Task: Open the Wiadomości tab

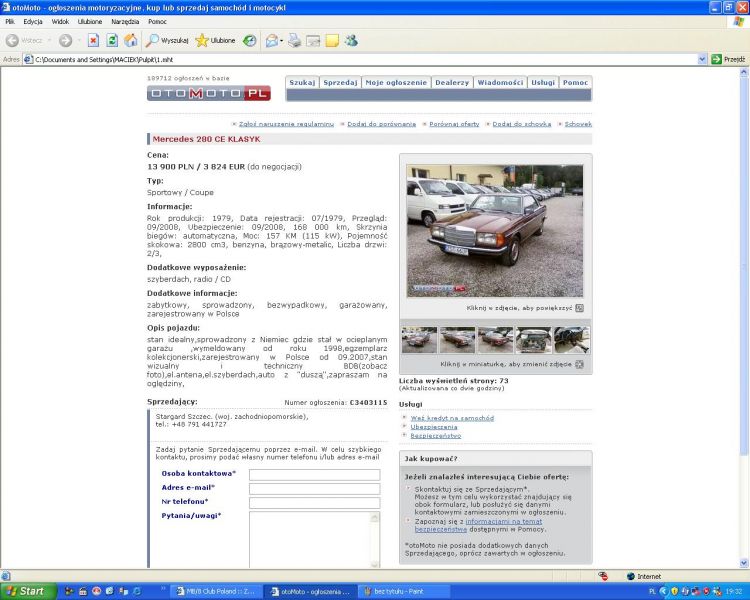Action: pyautogui.click(x=500, y=82)
